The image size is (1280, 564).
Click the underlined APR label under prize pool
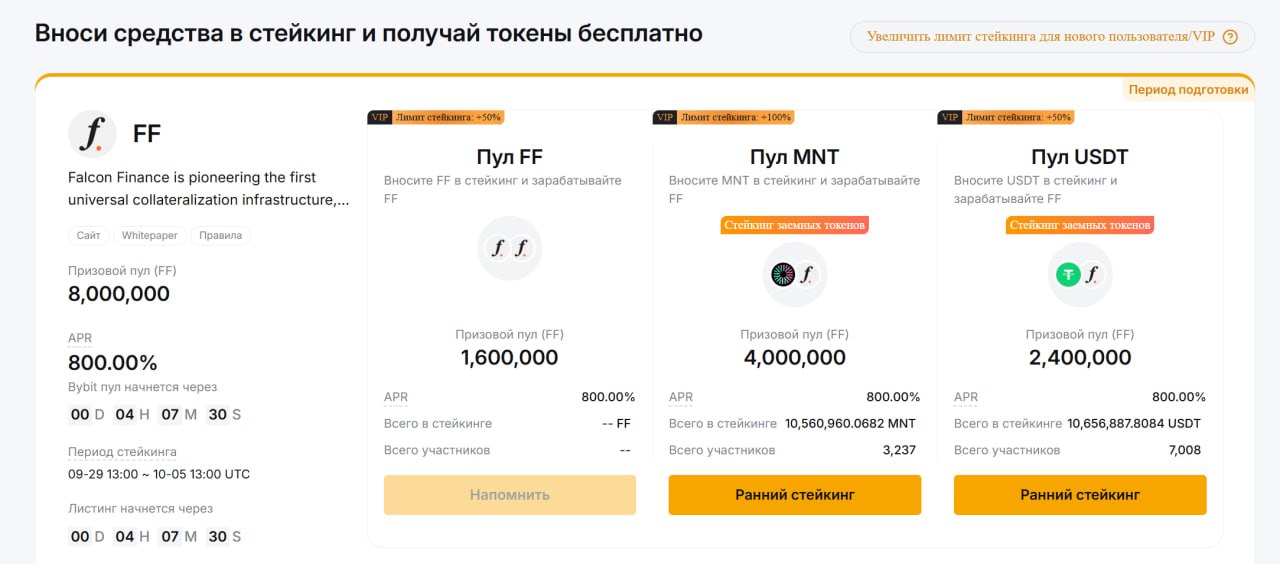[80, 338]
